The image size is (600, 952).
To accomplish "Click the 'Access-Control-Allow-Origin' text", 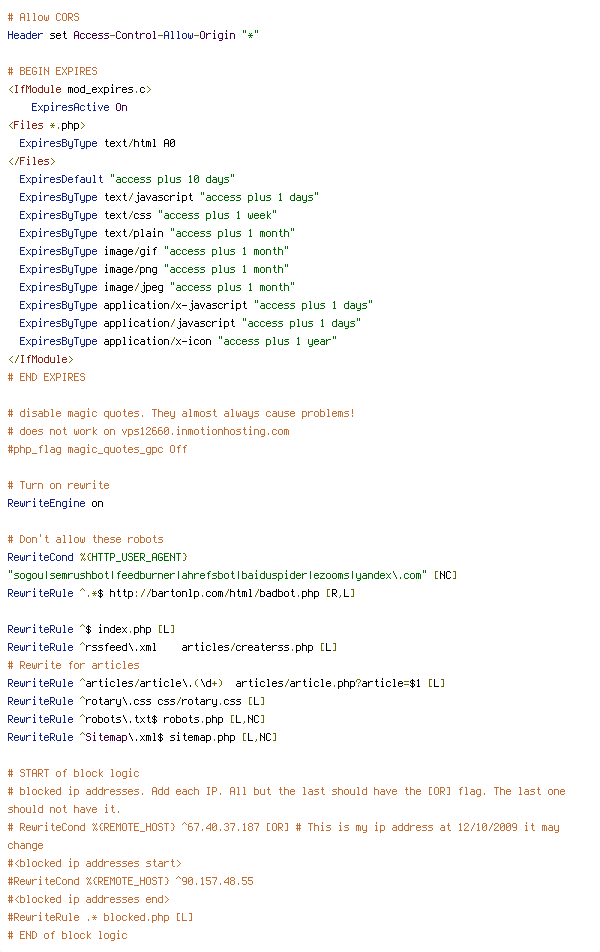I will click(154, 35).
